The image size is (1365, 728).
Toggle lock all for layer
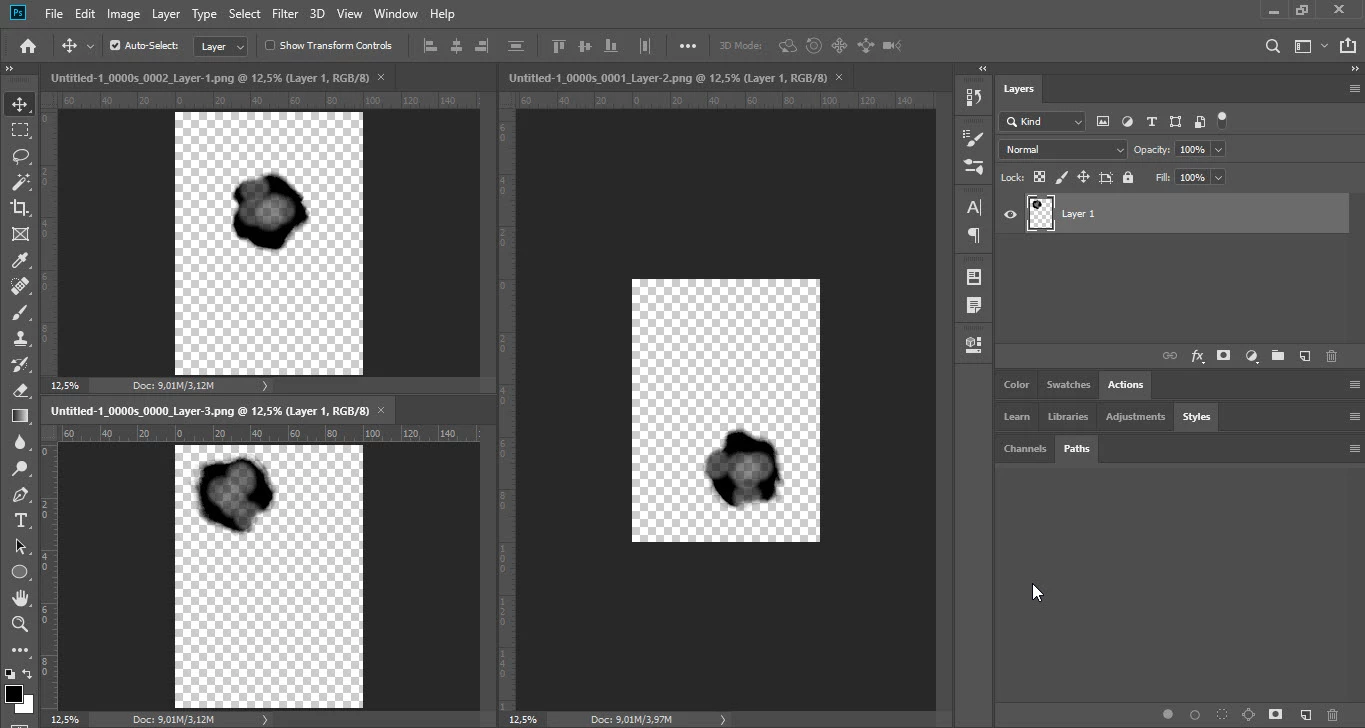pos(1128,177)
